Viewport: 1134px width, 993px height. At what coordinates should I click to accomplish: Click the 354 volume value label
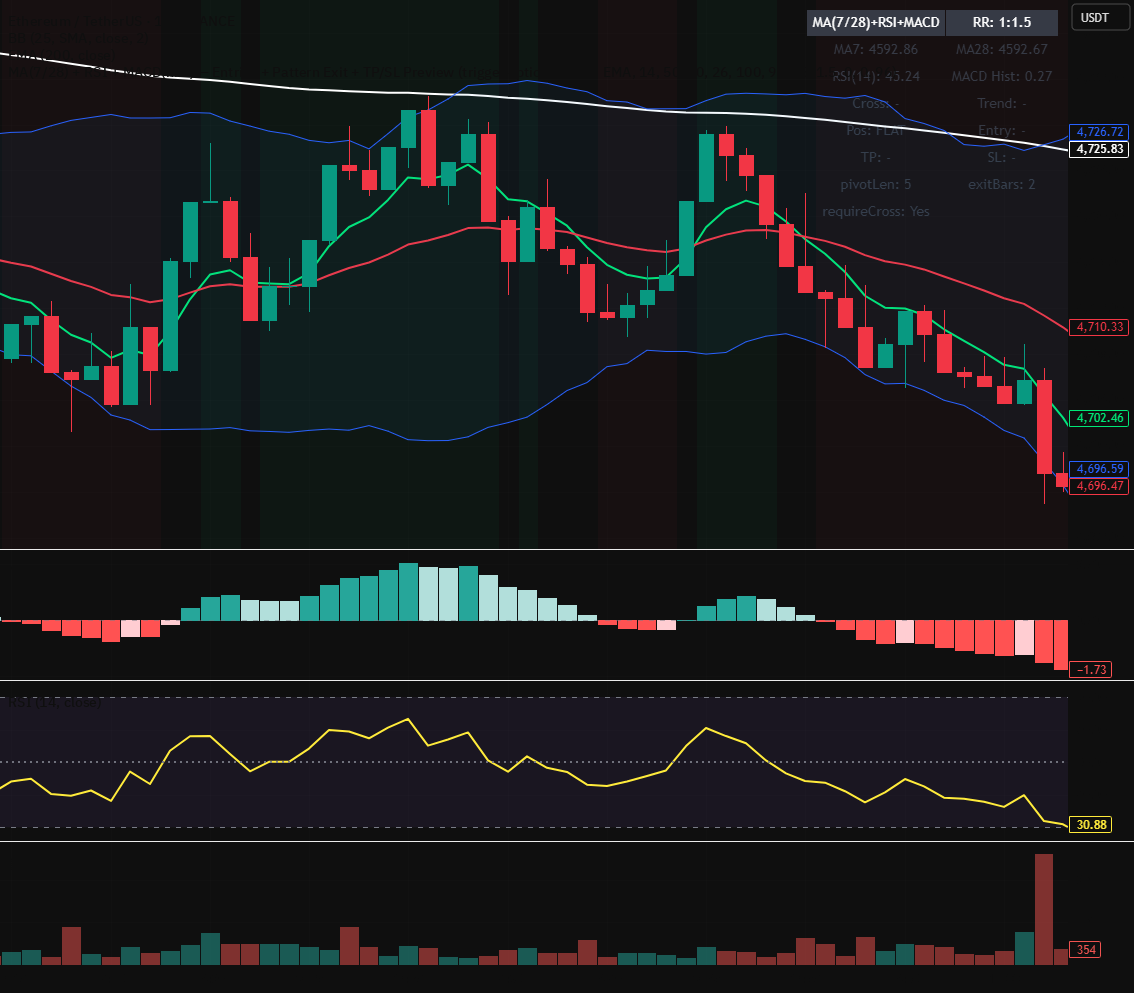coord(1085,950)
